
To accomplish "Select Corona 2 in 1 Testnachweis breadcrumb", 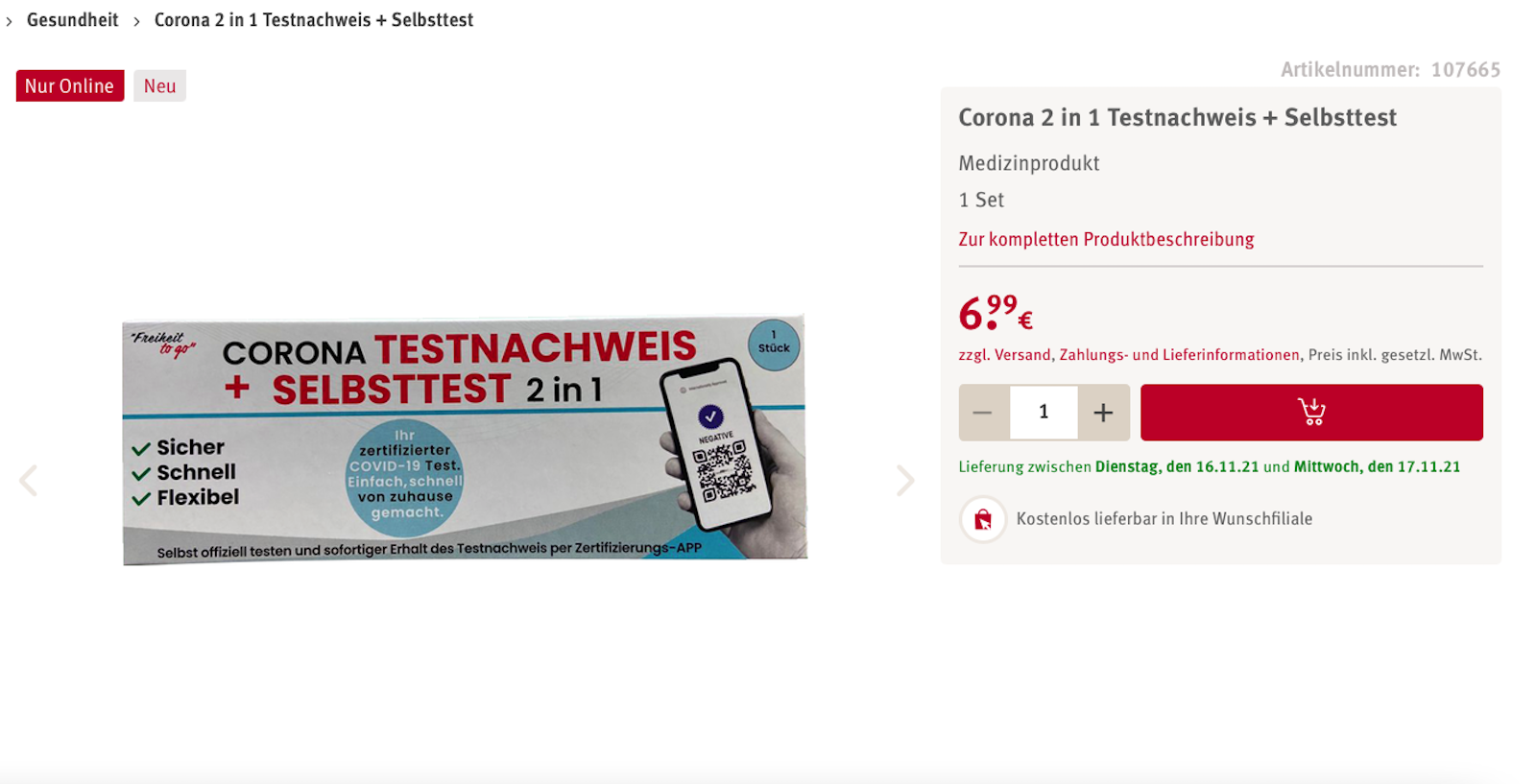I will click(314, 20).
